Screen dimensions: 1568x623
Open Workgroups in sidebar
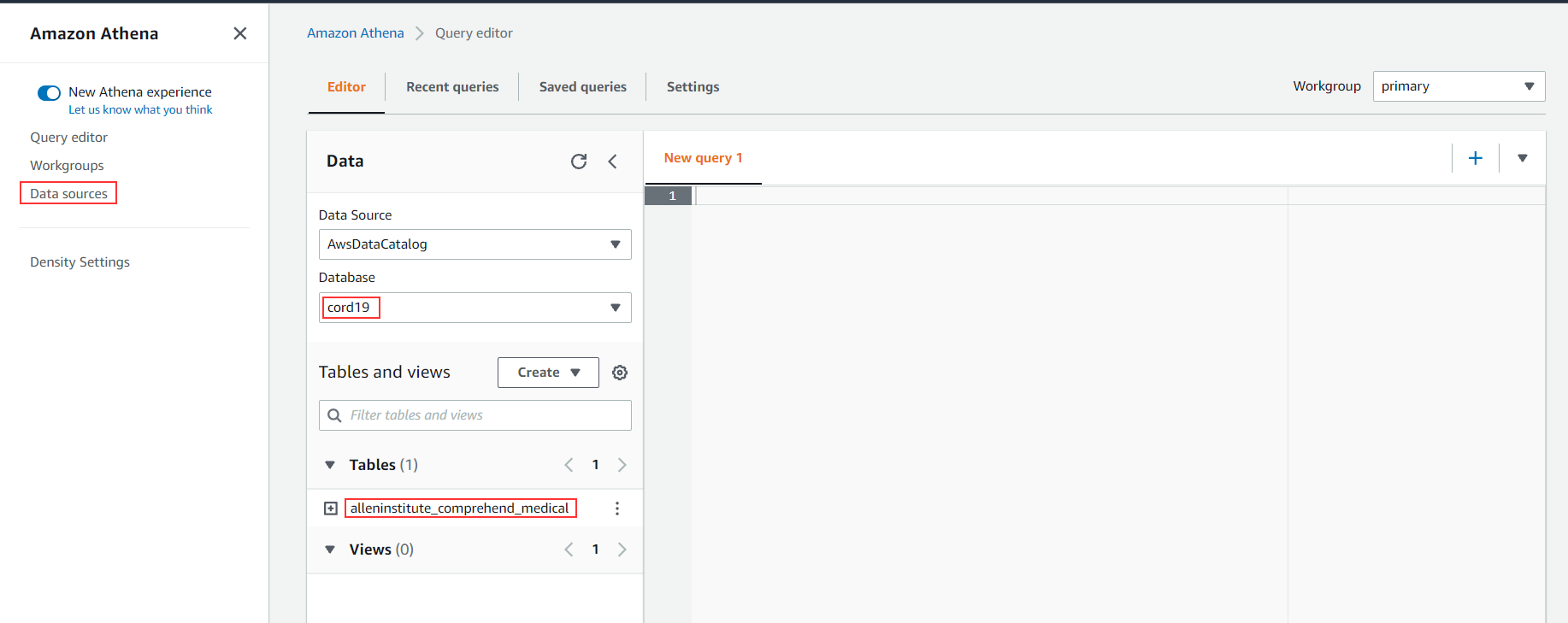[x=68, y=166]
